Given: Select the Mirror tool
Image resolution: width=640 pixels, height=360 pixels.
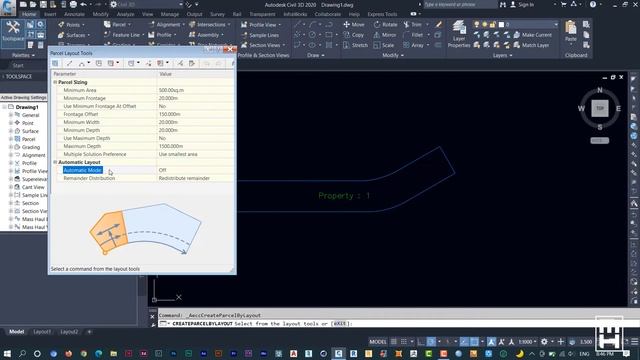Looking at the screenshot, I should [x=384, y=35].
